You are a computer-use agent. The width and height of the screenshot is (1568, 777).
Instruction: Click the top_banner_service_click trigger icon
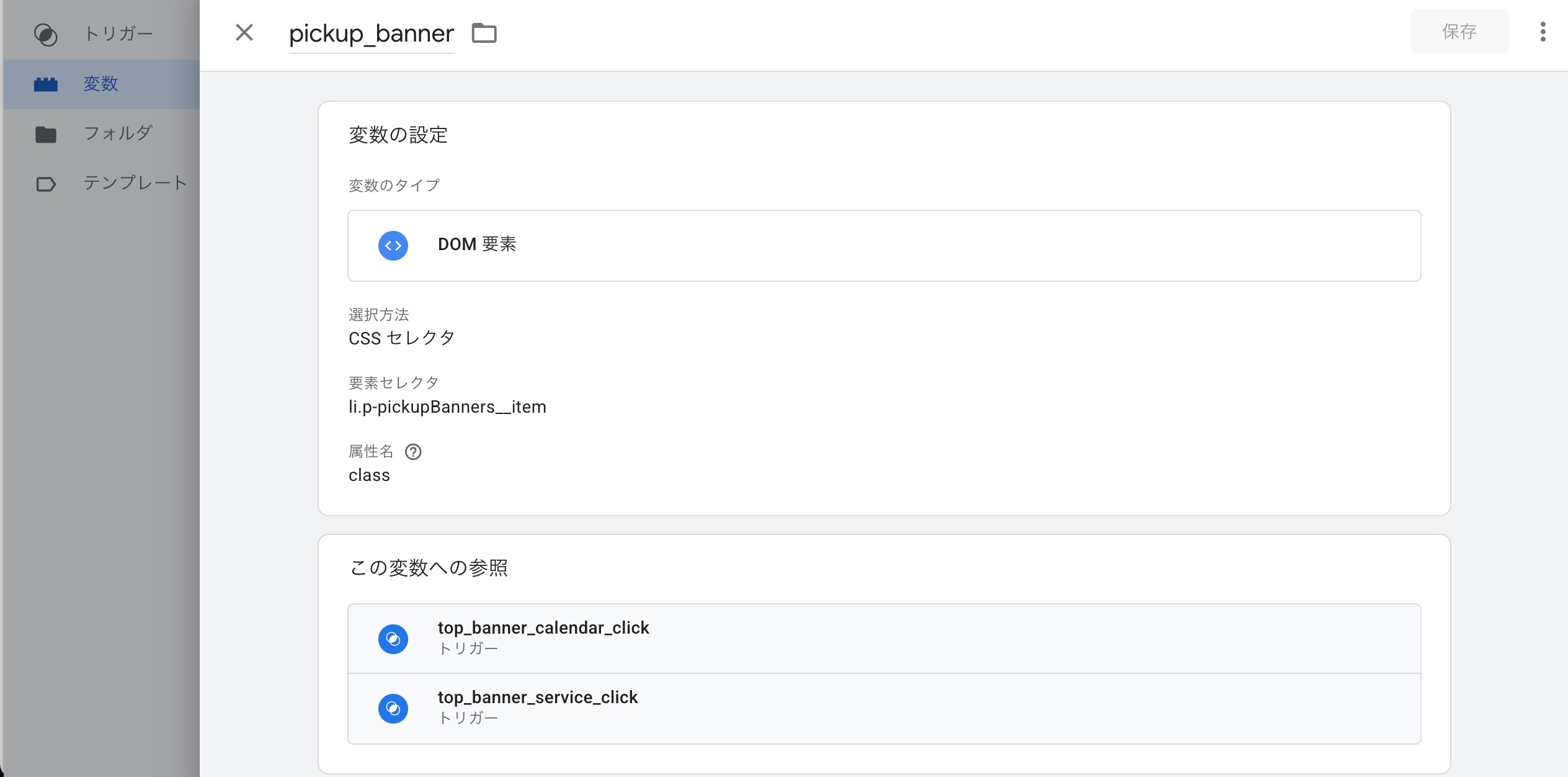(393, 708)
